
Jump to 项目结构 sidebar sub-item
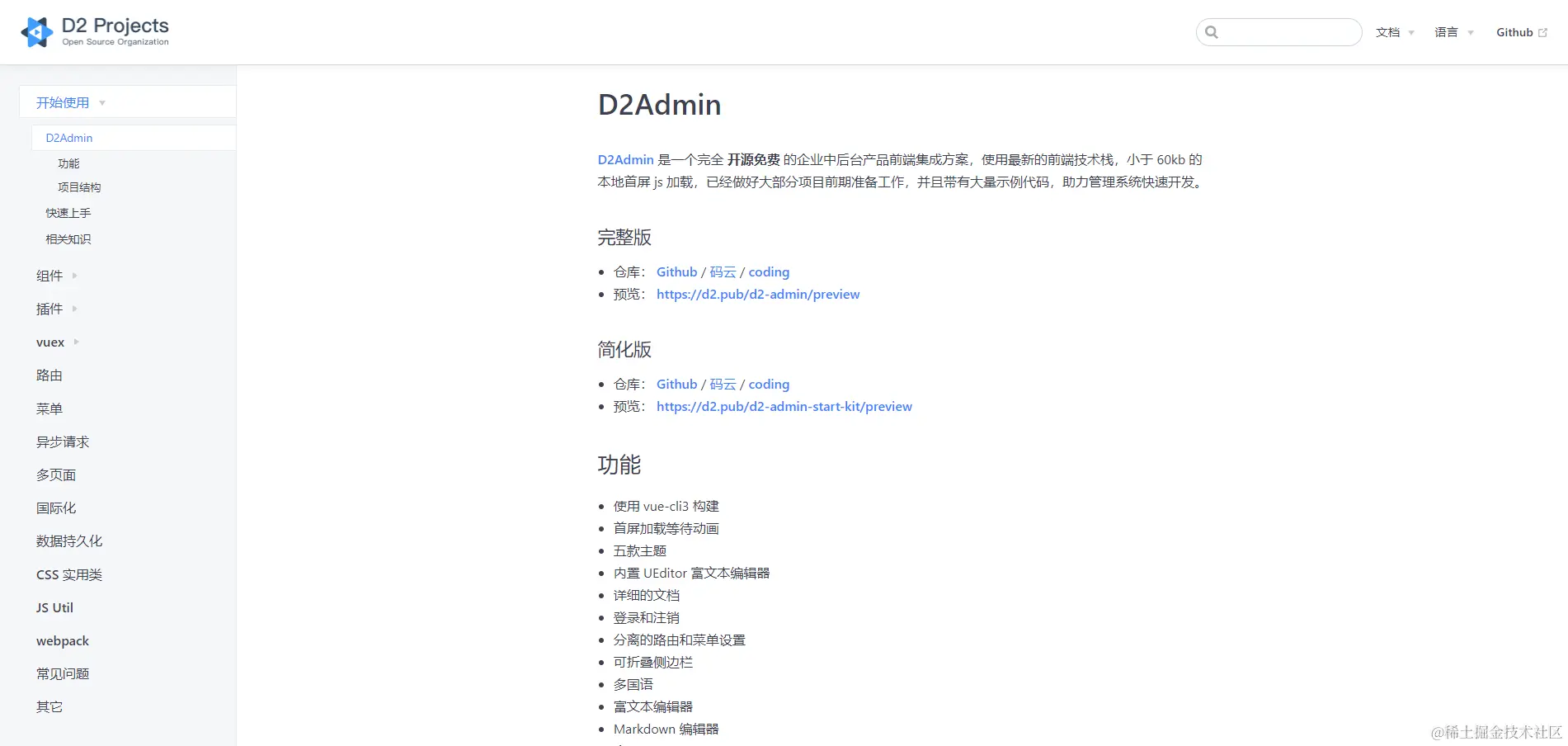[79, 187]
